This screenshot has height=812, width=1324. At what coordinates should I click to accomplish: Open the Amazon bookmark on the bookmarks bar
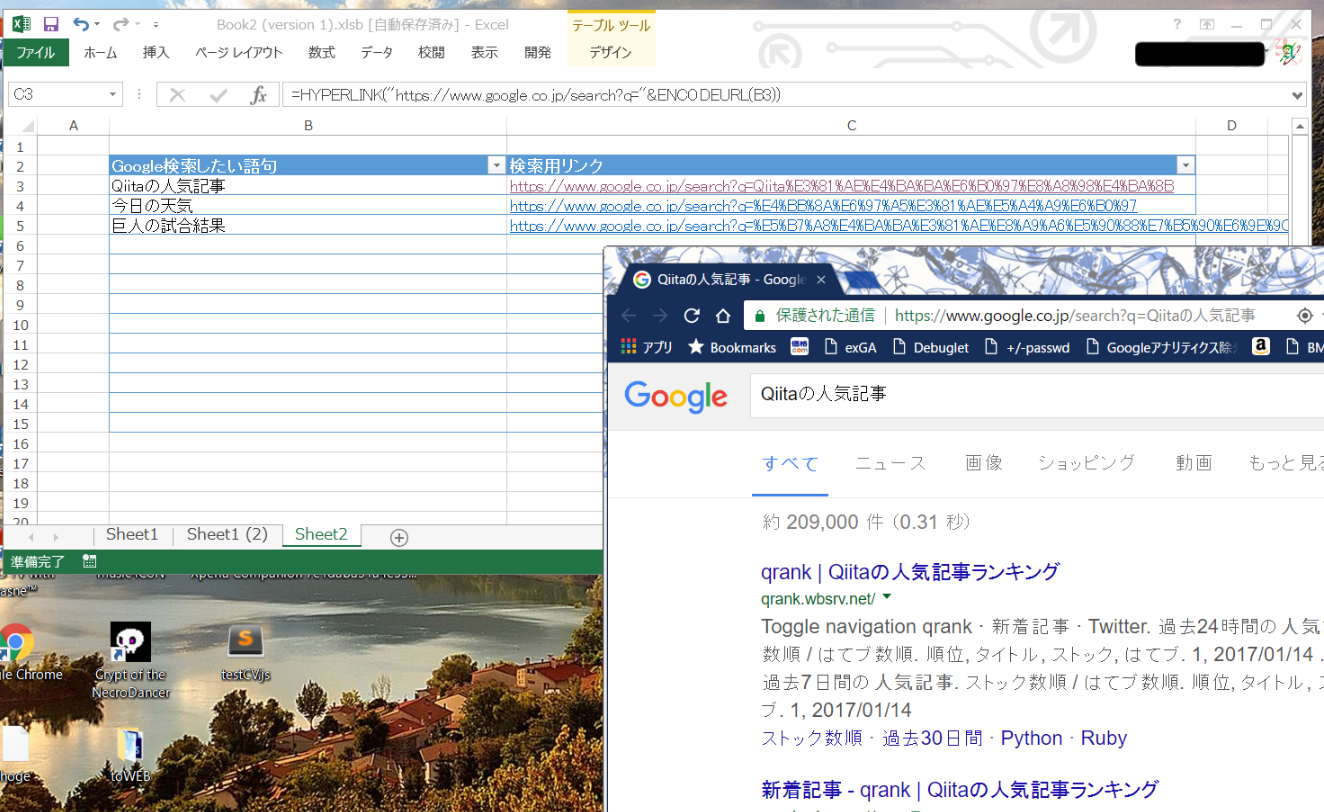(1259, 347)
